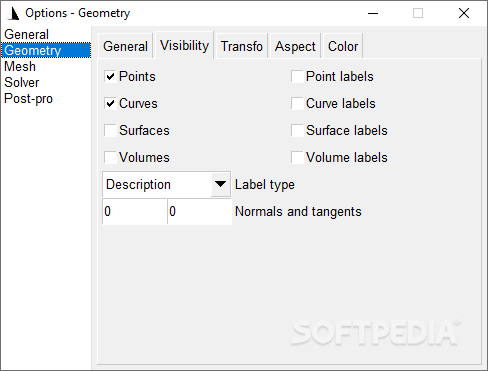Select the Visibility tab

tap(185, 45)
